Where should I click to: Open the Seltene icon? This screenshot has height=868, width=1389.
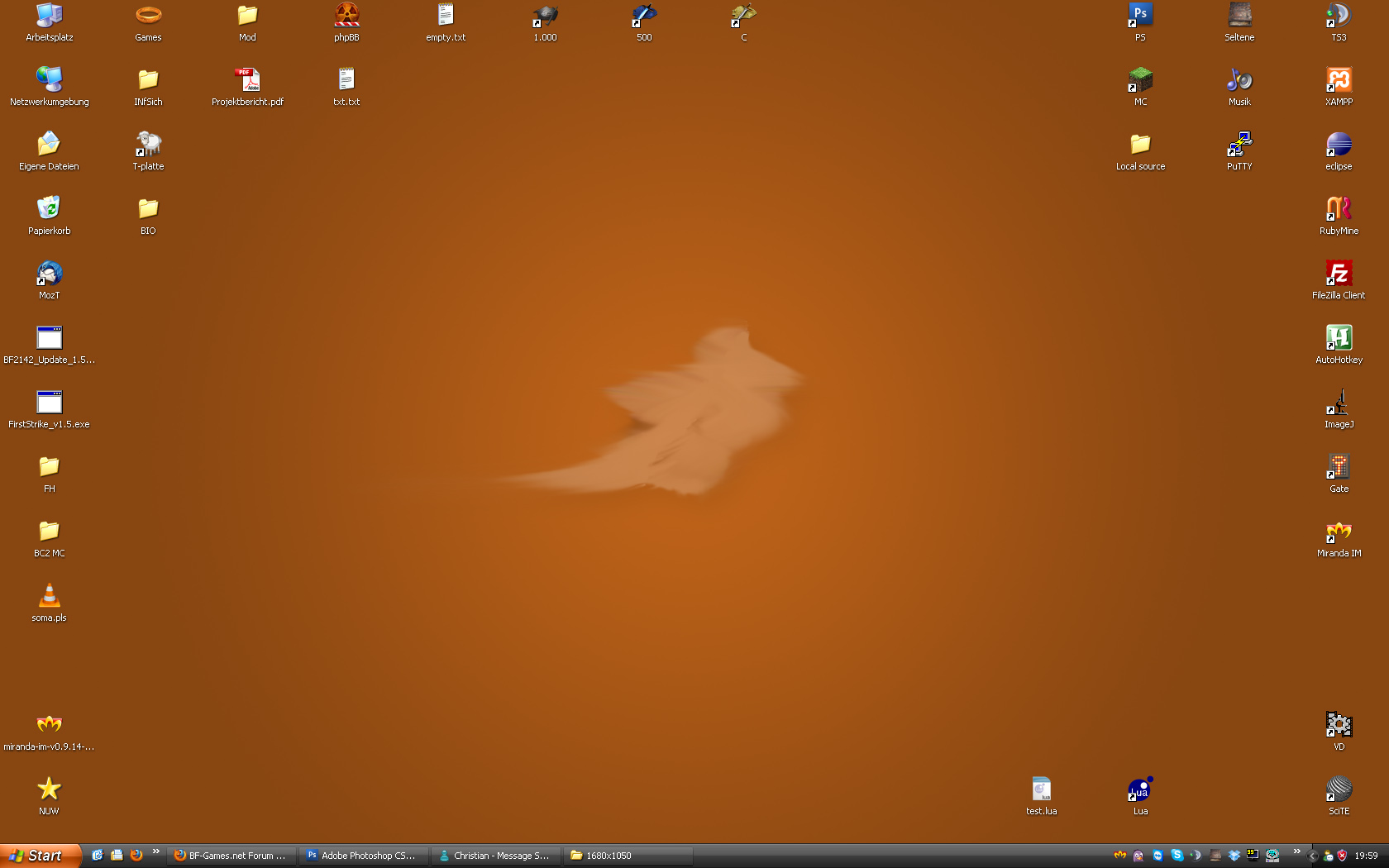(x=1240, y=21)
